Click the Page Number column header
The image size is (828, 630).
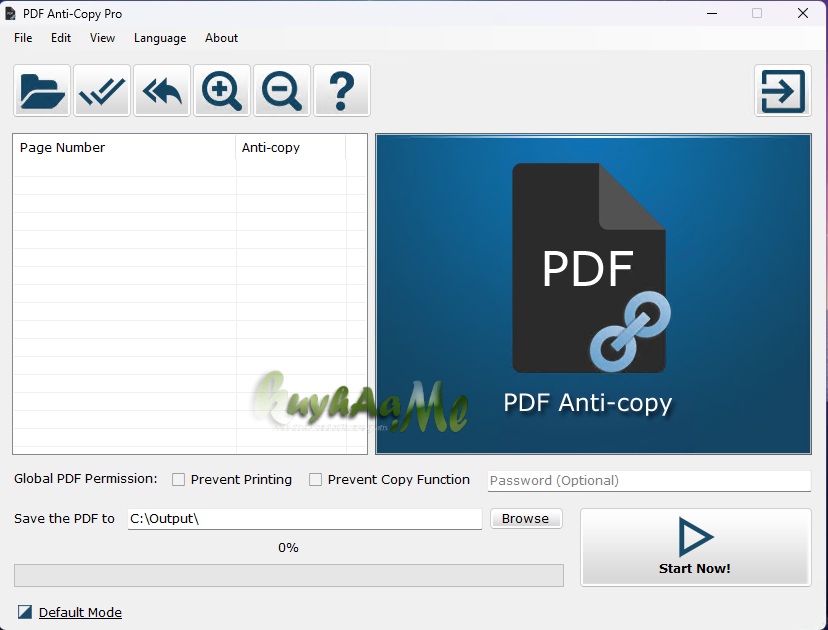pos(125,147)
